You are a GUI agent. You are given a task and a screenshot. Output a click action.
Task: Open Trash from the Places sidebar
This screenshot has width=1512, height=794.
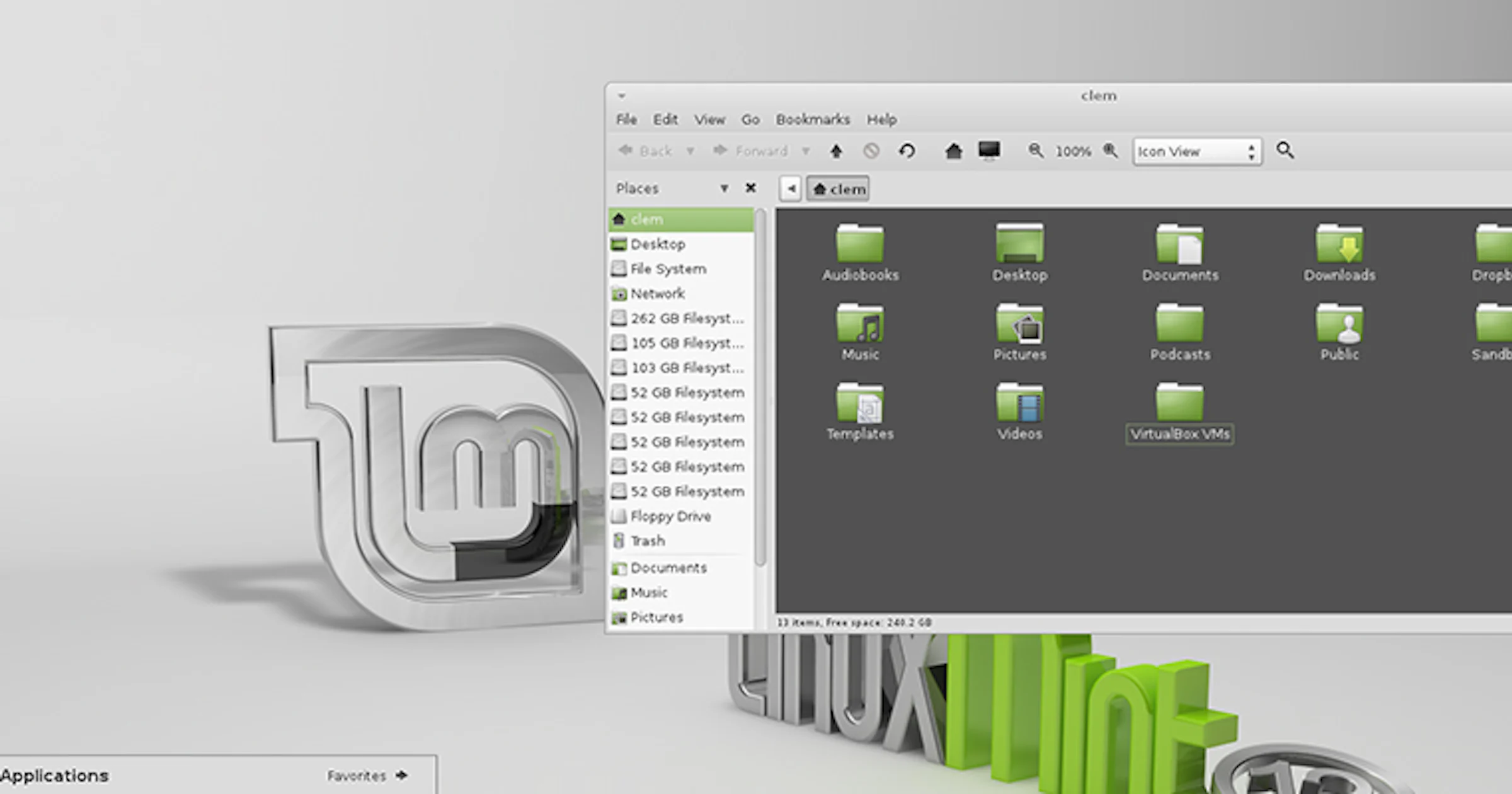pyautogui.click(x=681, y=541)
